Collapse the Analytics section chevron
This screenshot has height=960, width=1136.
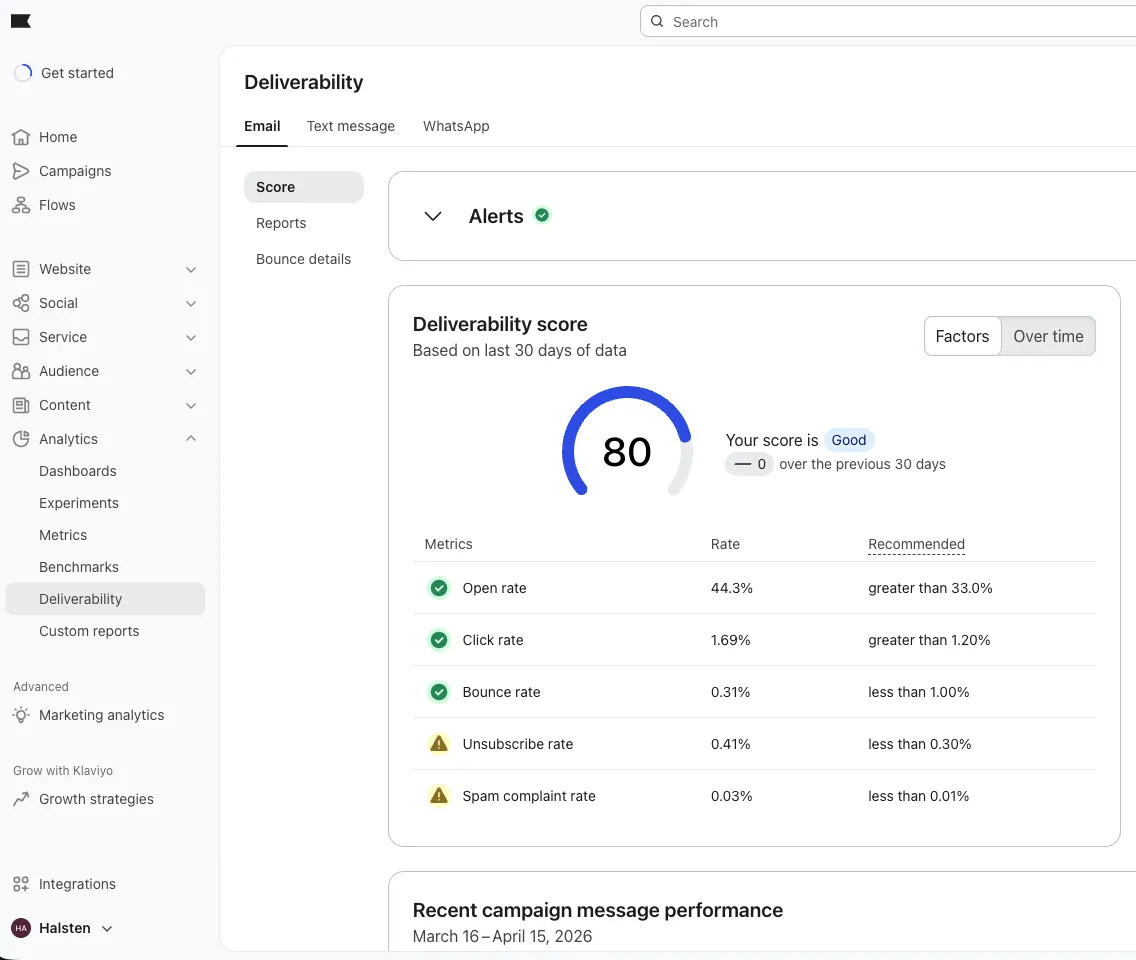point(191,438)
